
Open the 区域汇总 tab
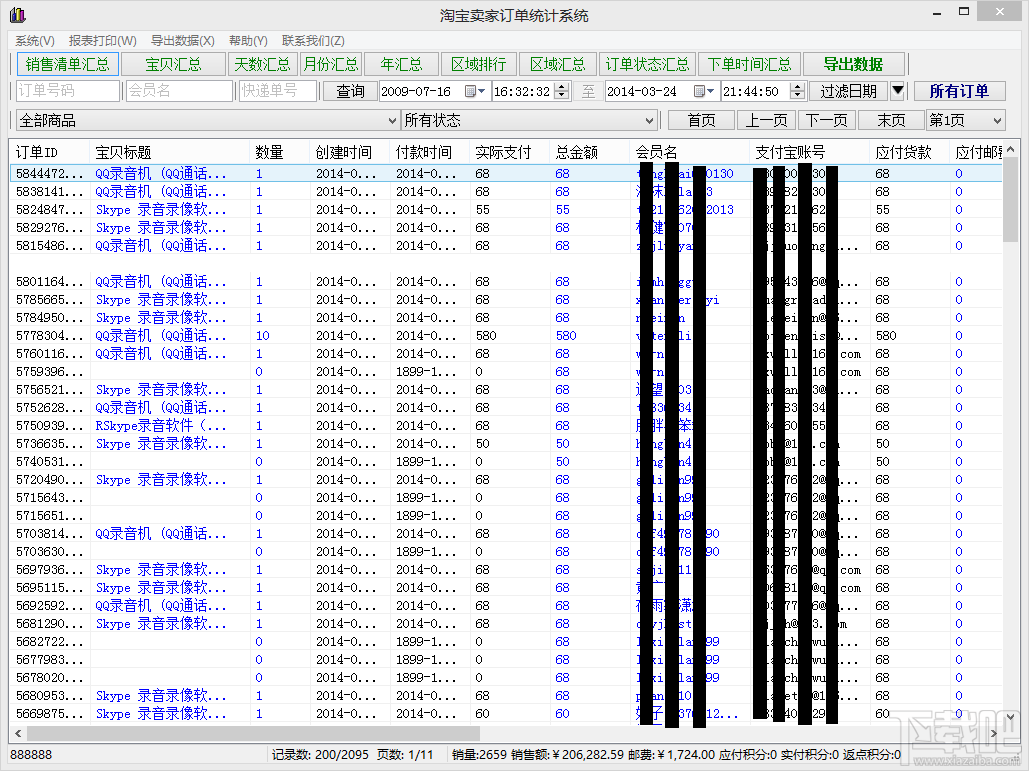(x=557, y=64)
